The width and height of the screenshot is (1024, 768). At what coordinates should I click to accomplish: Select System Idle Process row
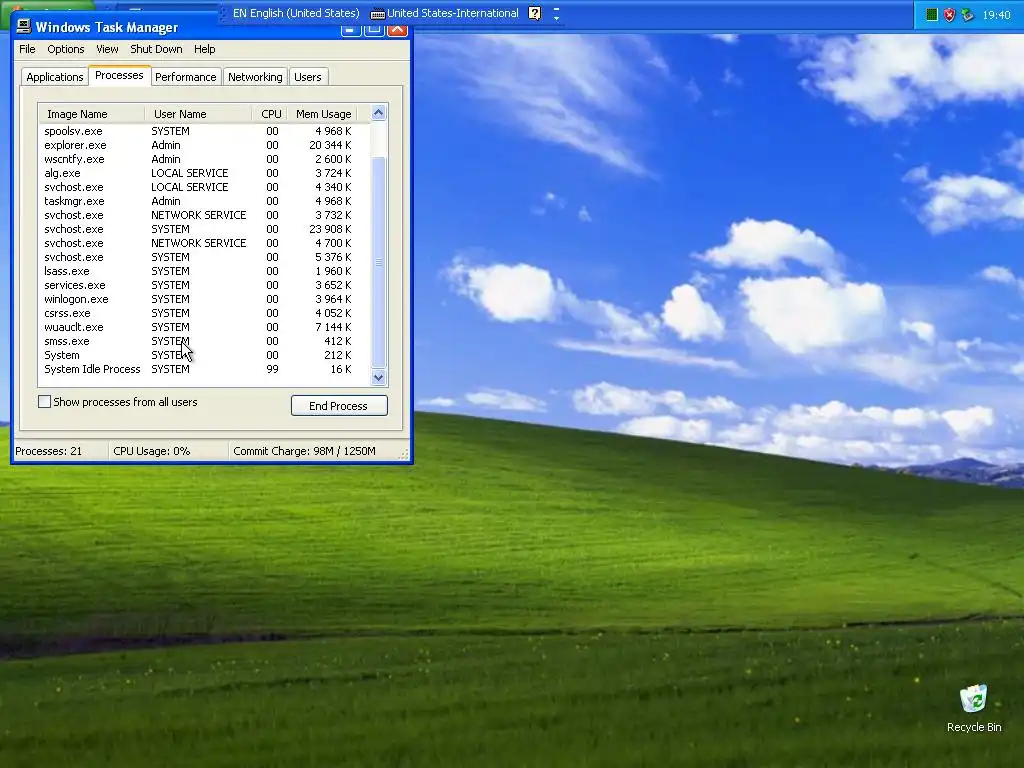point(204,369)
